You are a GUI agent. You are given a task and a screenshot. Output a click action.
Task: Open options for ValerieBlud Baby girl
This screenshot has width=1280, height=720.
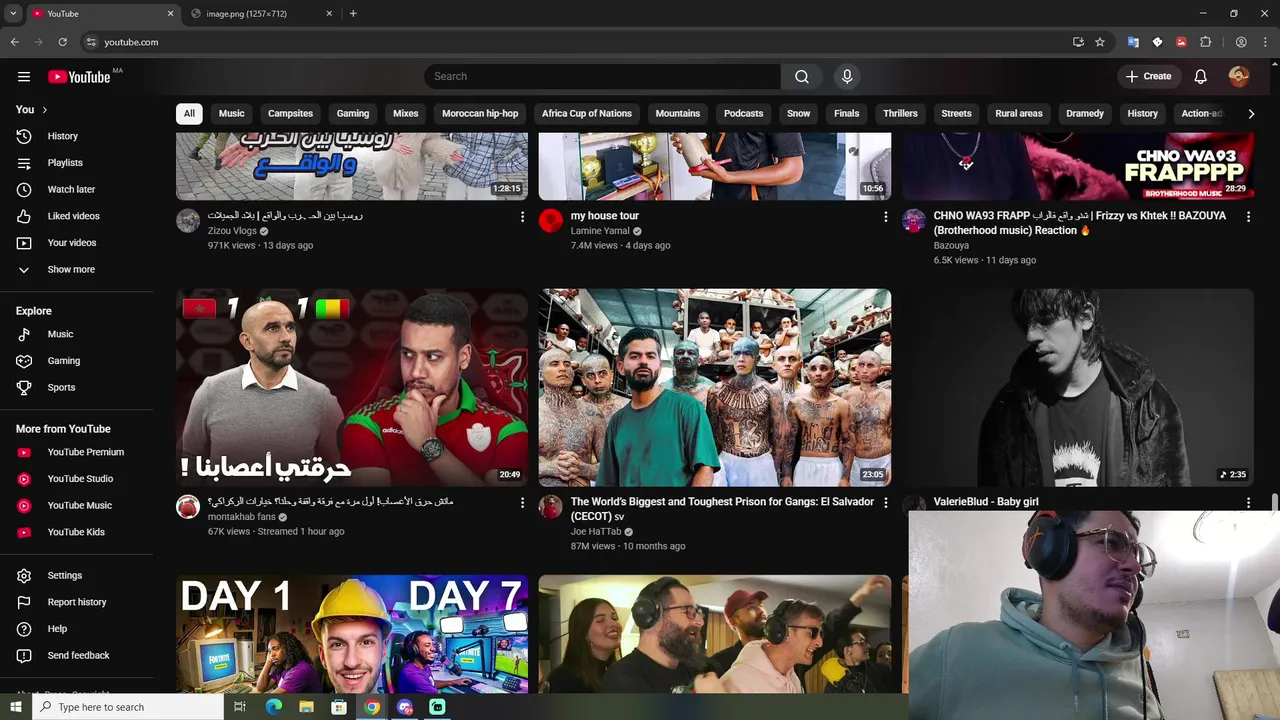(x=1248, y=503)
